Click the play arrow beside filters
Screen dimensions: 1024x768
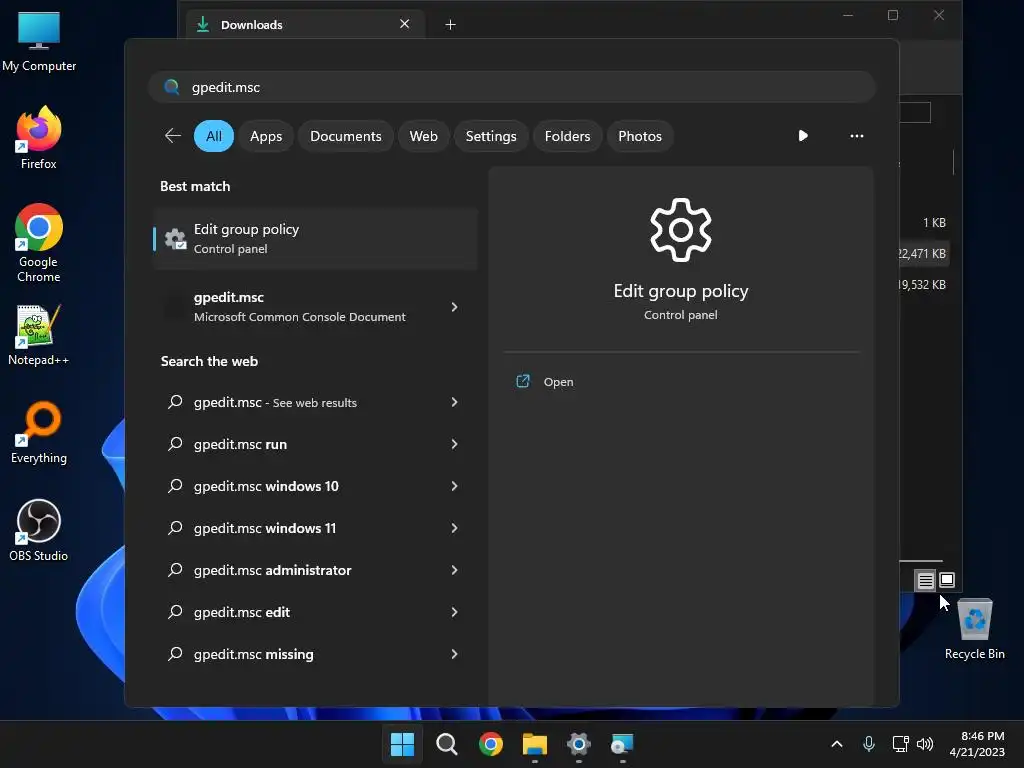pyautogui.click(x=803, y=136)
